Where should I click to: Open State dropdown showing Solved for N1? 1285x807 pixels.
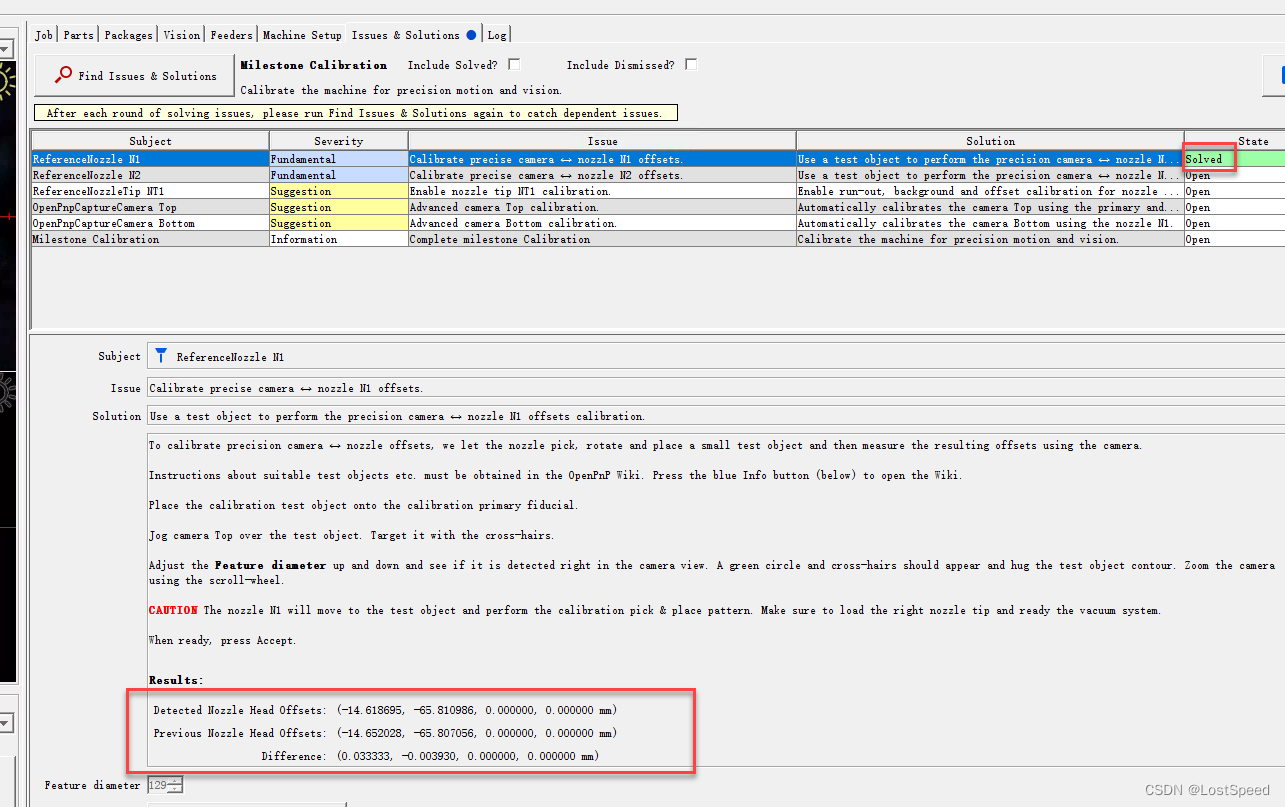(x=1234, y=159)
